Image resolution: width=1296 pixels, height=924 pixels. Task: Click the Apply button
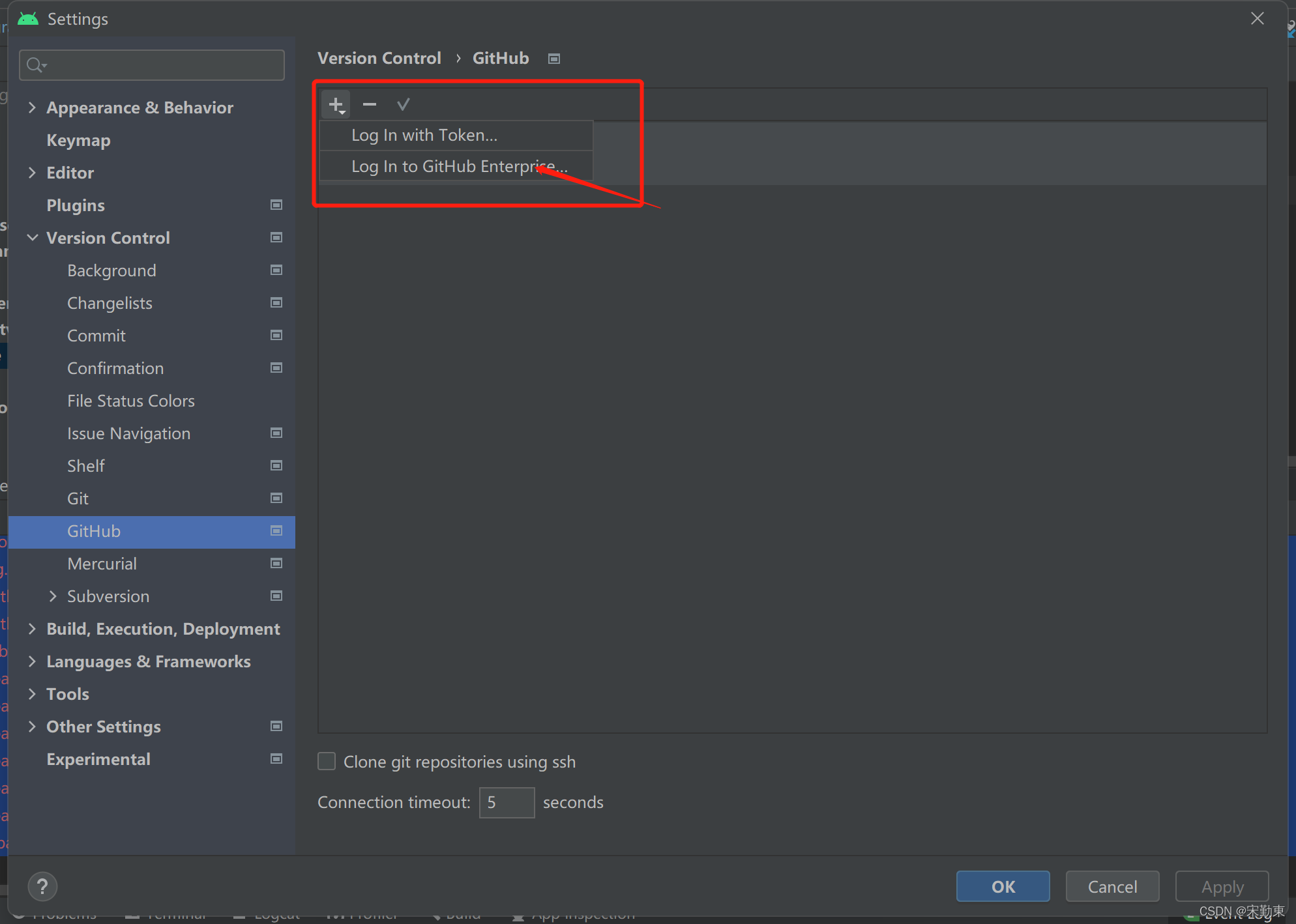click(1222, 886)
